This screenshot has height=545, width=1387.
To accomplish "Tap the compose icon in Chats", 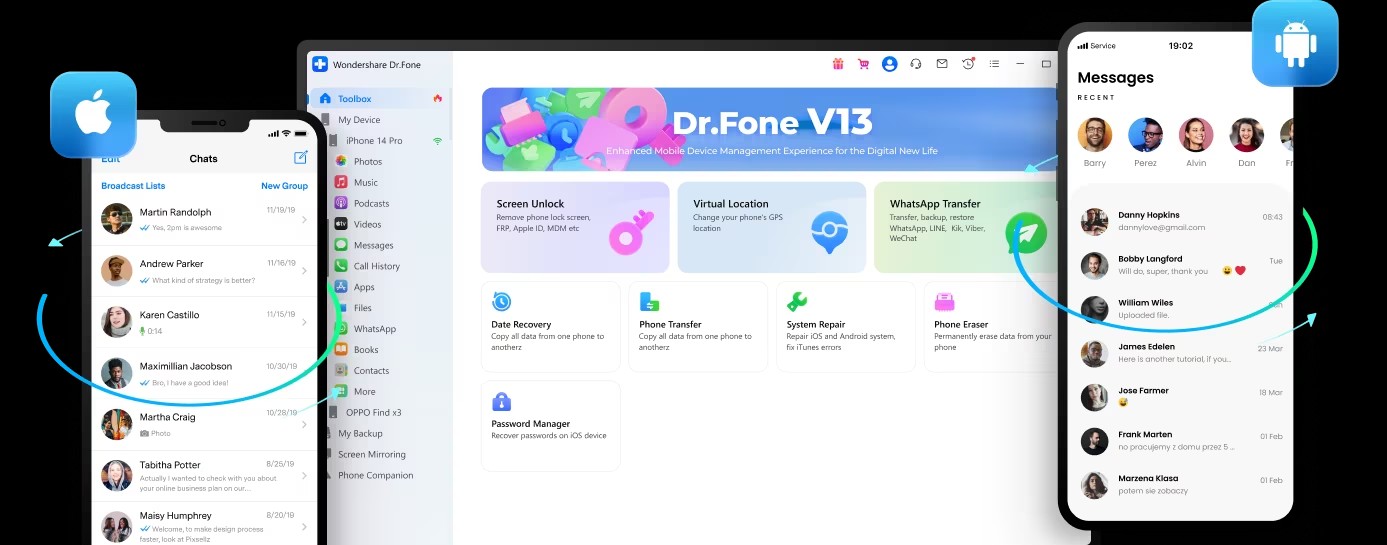I will click(300, 158).
